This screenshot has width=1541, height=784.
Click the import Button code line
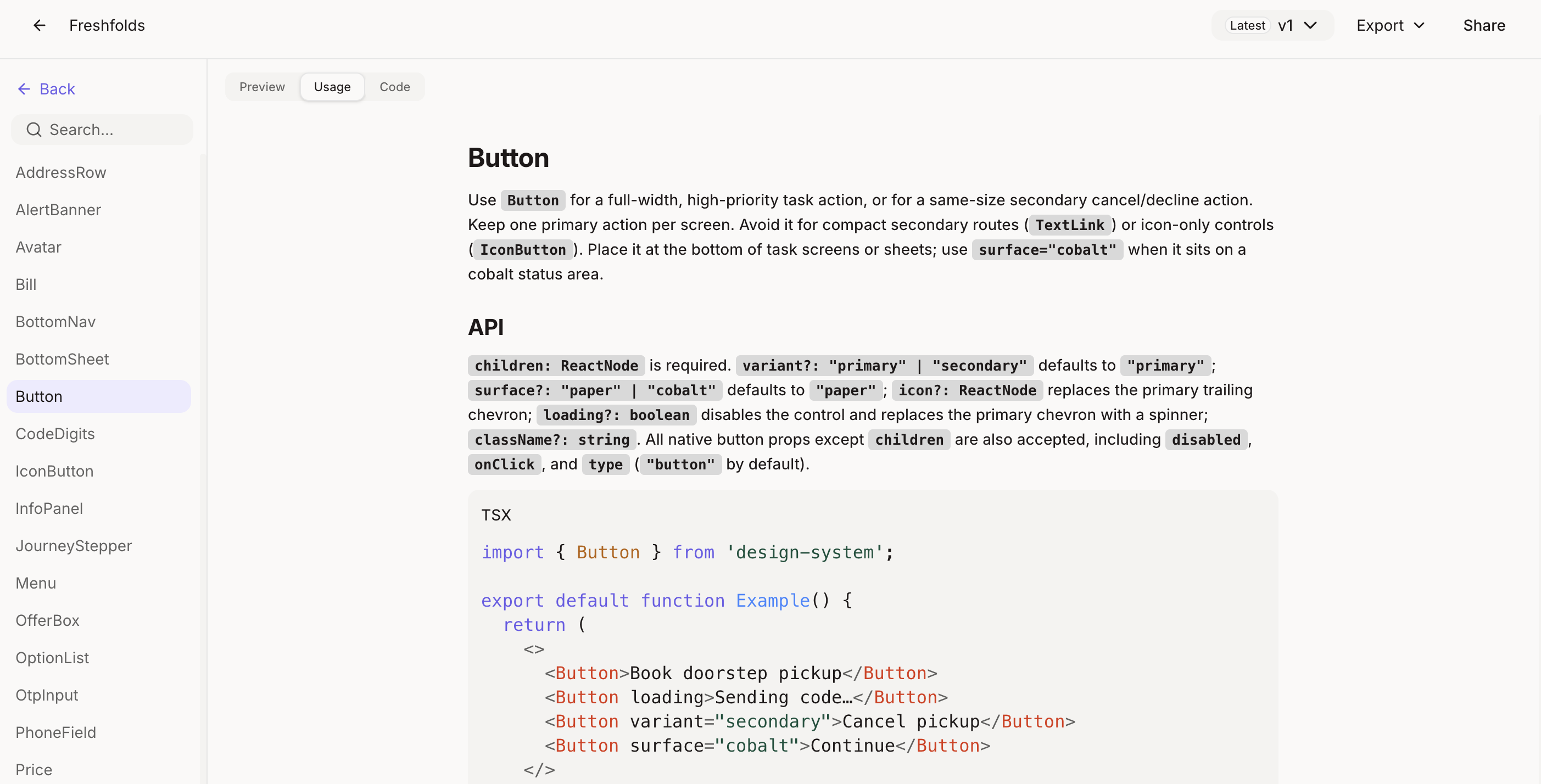pos(688,552)
